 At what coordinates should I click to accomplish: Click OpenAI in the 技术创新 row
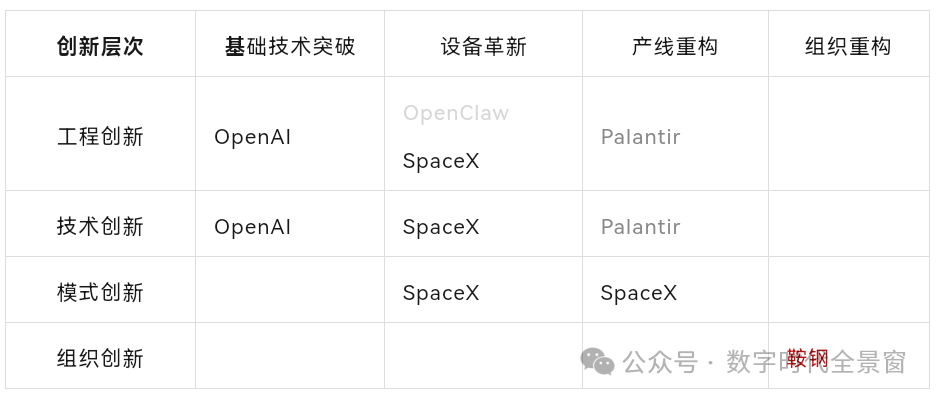[253, 227]
